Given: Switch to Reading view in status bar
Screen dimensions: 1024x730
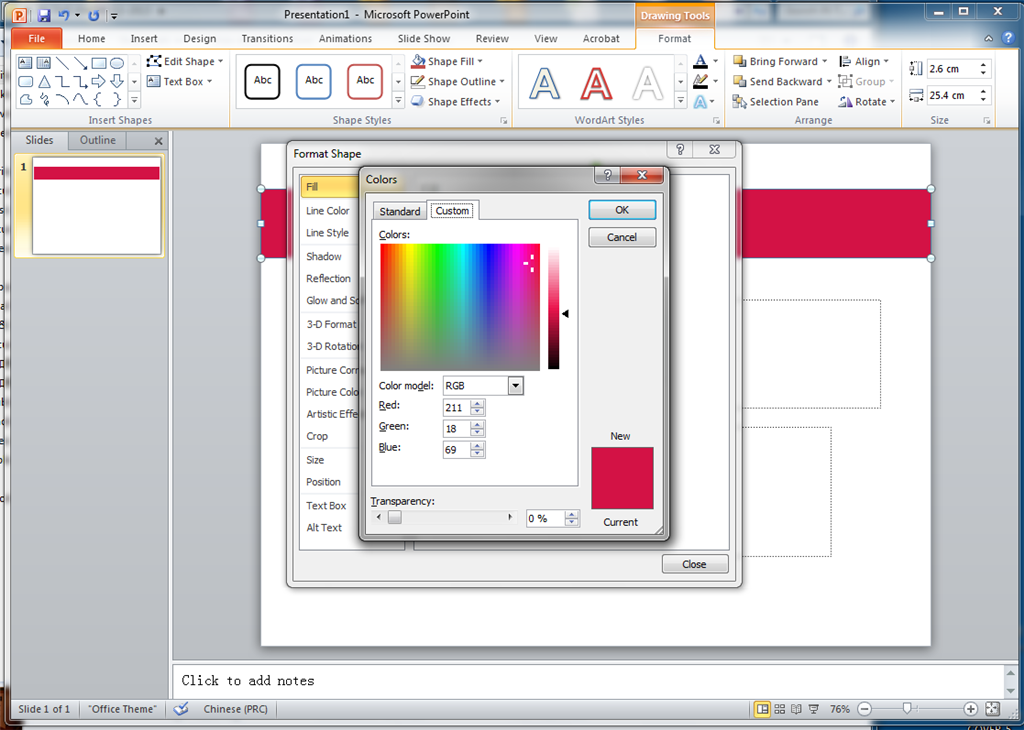Looking at the screenshot, I should click(796, 709).
